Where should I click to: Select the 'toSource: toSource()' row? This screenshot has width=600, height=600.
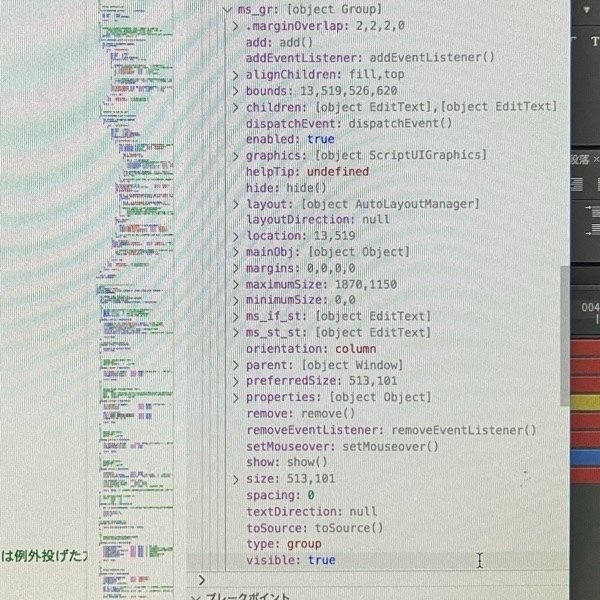click(315, 528)
